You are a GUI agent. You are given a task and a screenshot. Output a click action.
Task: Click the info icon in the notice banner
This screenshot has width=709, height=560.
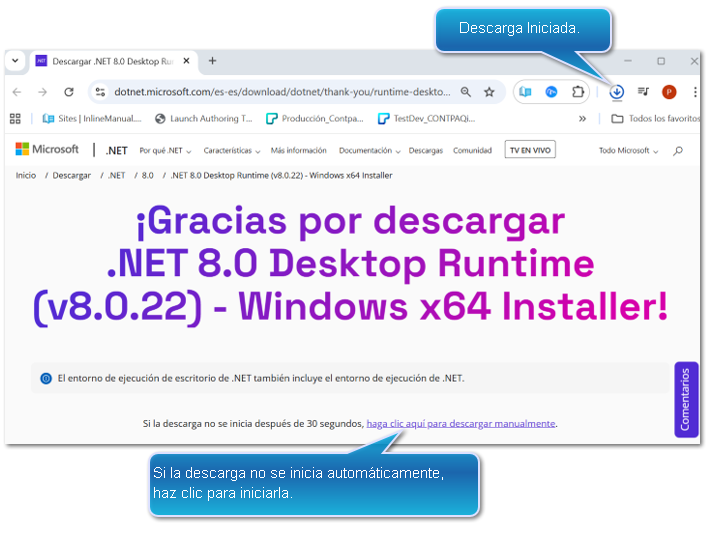tap(46, 378)
